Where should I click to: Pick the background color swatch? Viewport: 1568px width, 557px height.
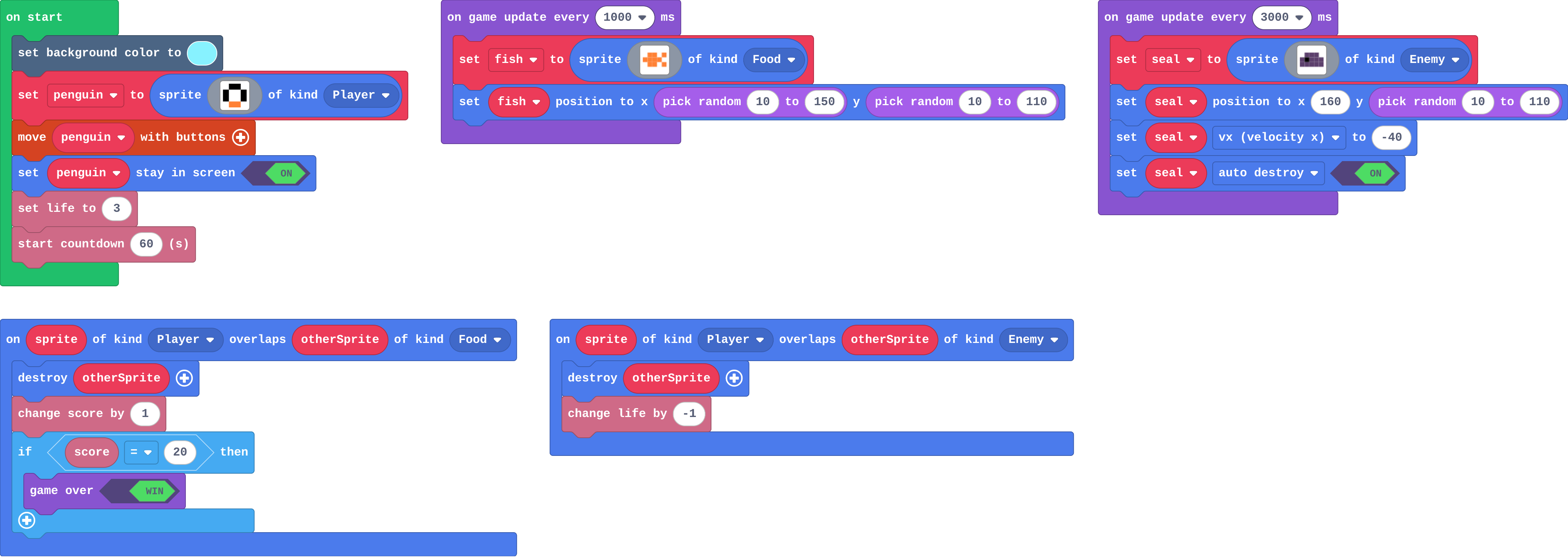point(202,54)
